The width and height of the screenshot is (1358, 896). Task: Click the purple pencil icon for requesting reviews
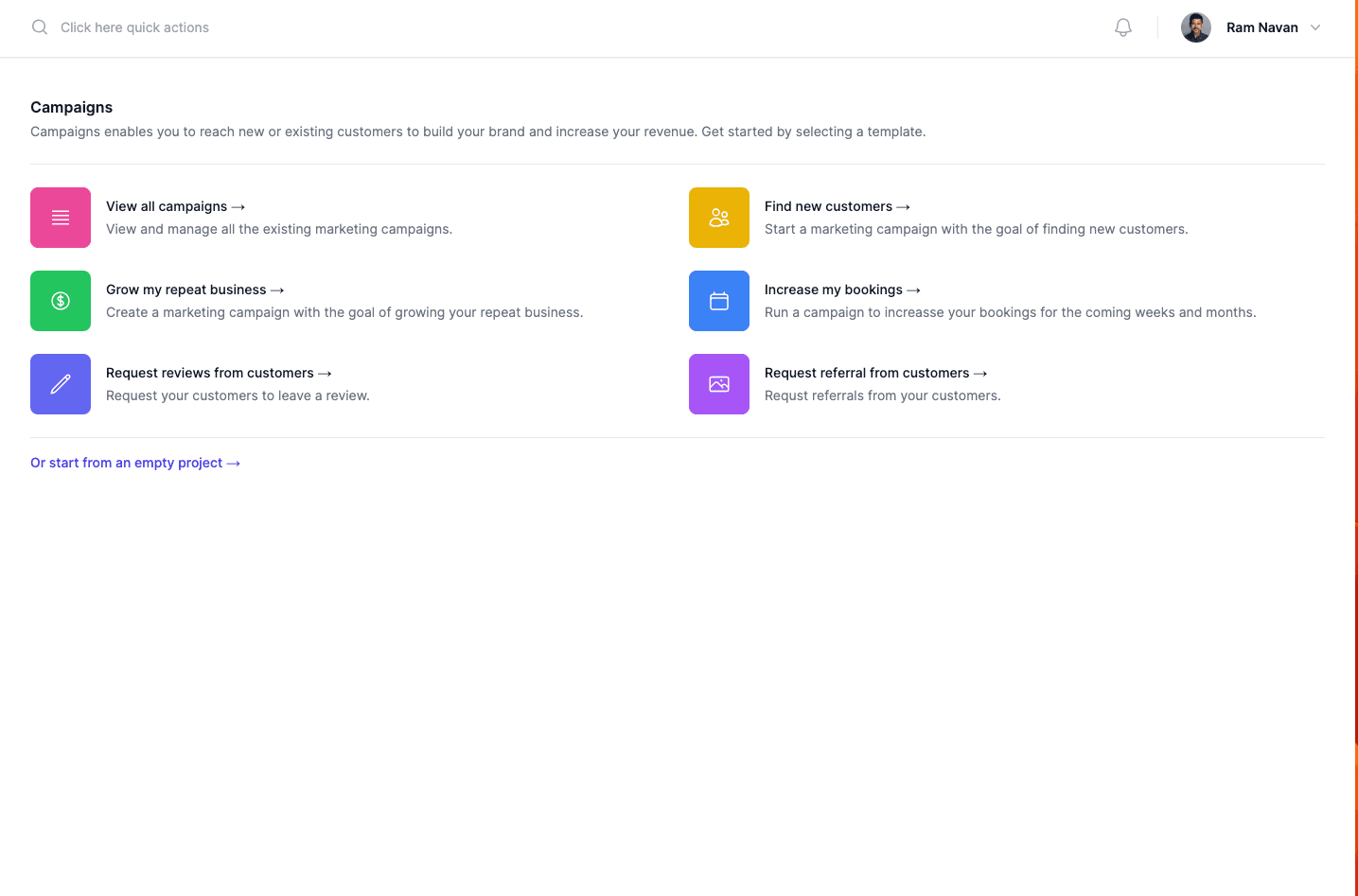point(61,383)
